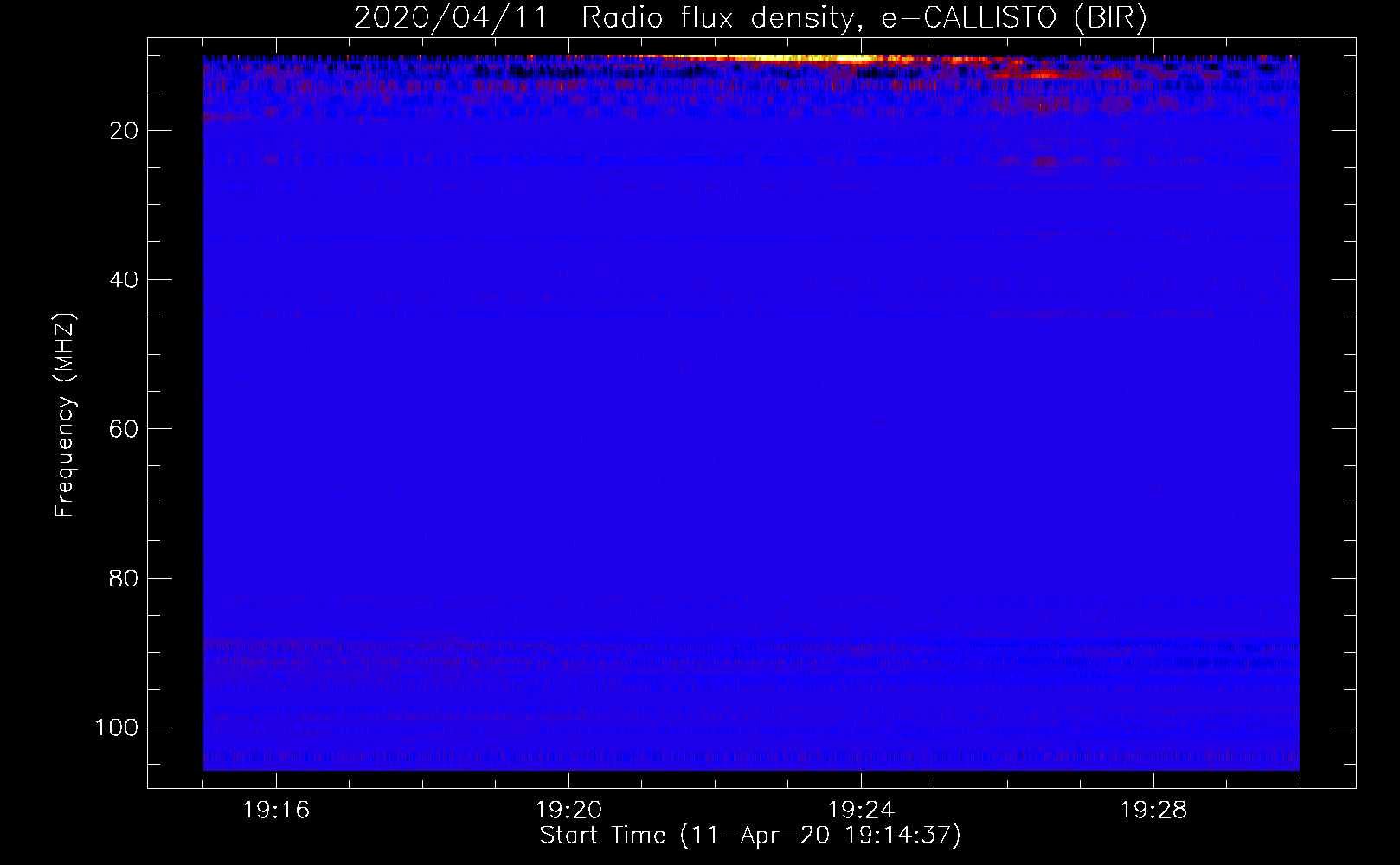Click the plot title 'Radio flux density, e-CALLISTO (BIR)'
Screen dimensions: 1400x865
click(864, 18)
